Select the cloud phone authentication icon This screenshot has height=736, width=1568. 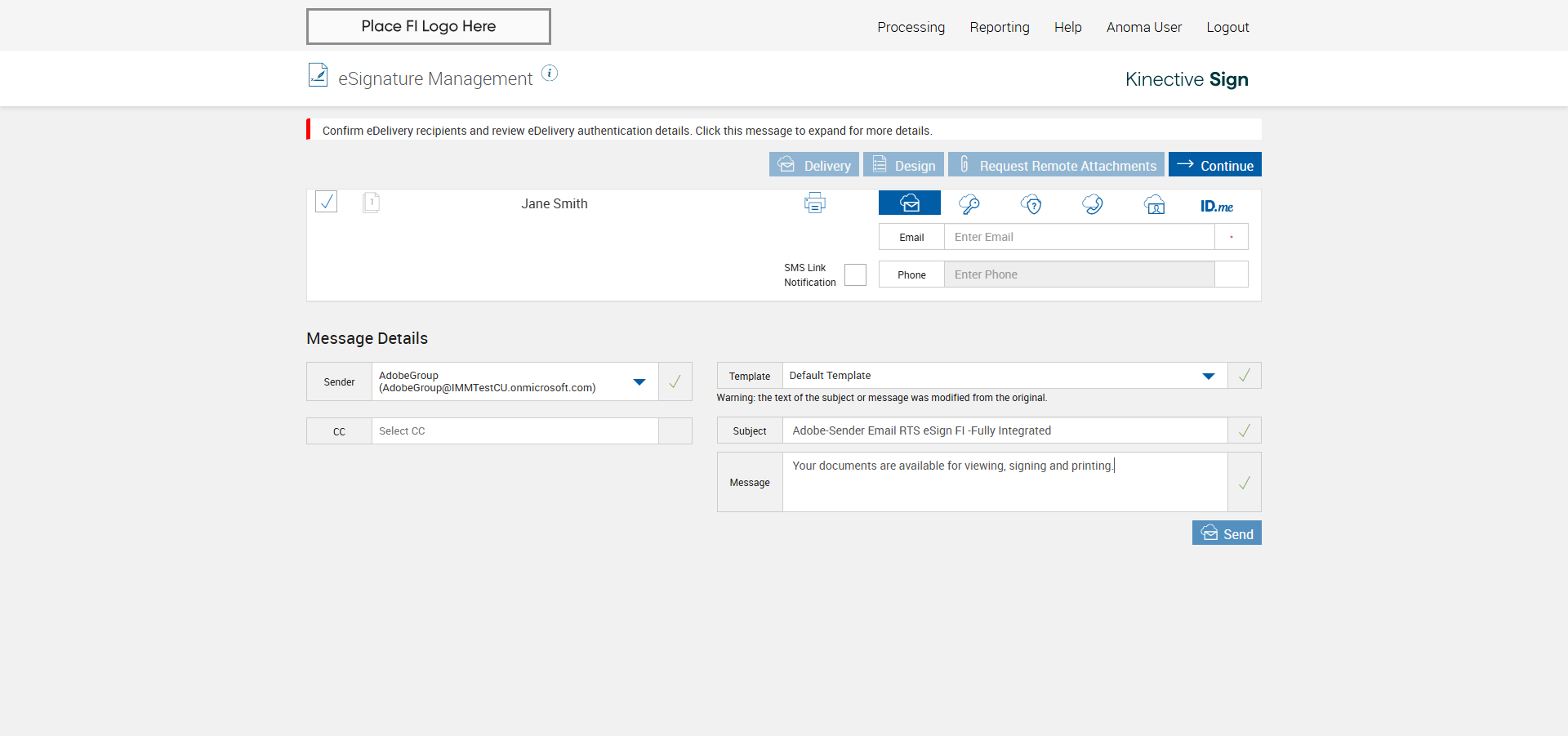tap(1093, 204)
